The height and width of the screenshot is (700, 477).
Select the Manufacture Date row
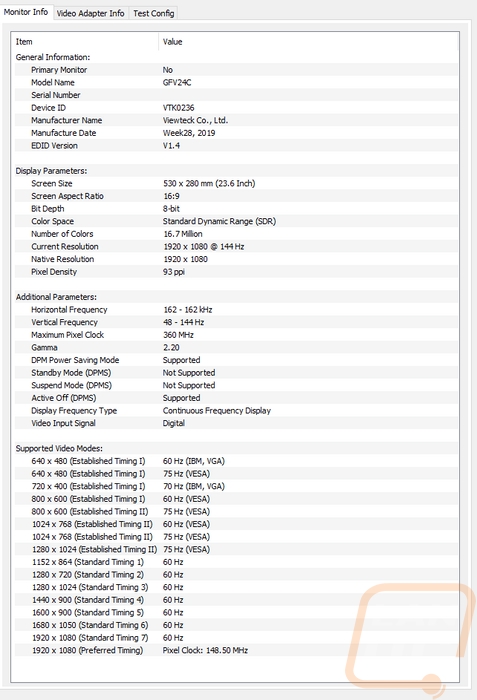point(236,133)
